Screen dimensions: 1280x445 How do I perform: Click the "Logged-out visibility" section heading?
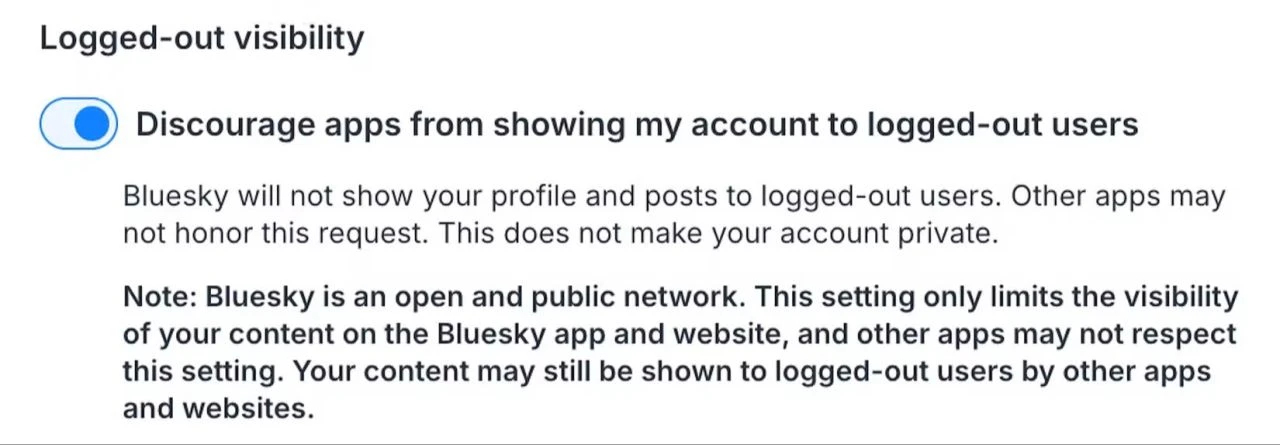tap(201, 38)
